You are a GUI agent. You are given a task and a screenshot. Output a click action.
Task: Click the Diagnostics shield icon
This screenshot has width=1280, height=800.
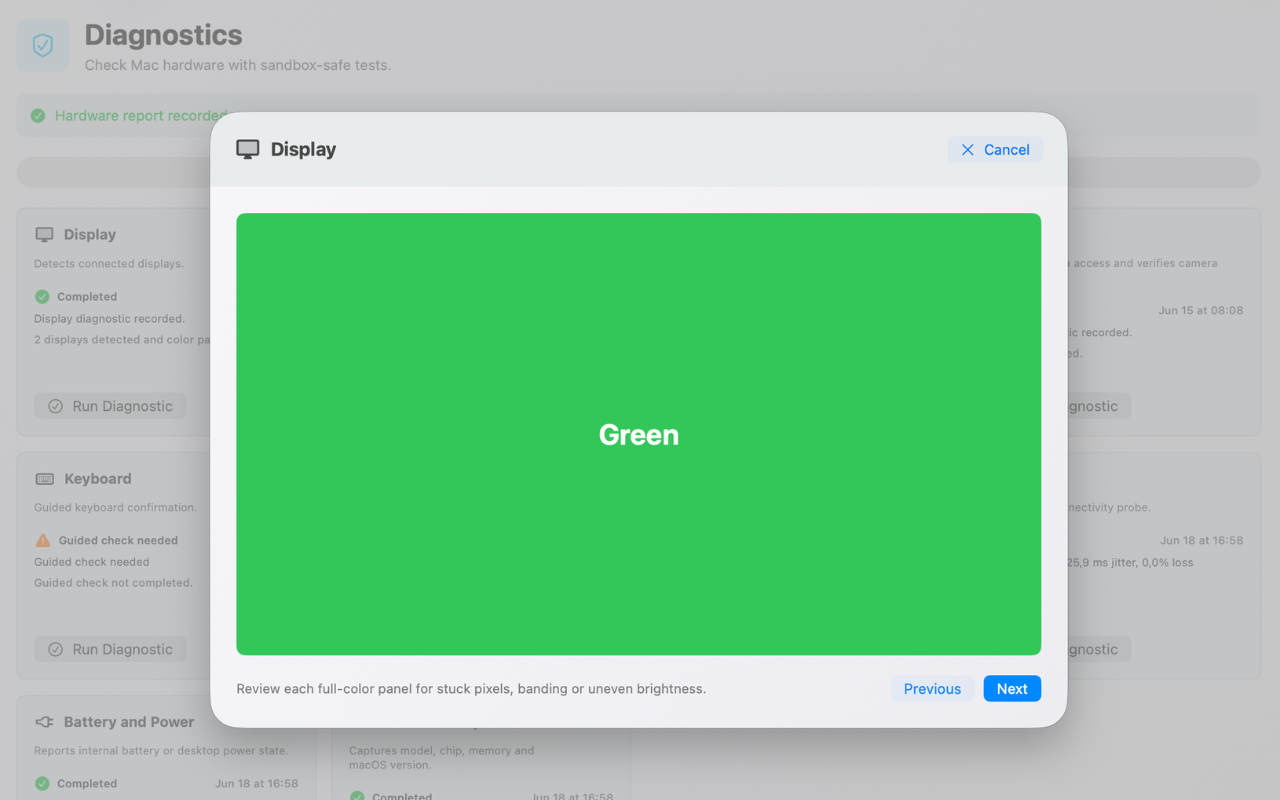coord(43,46)
